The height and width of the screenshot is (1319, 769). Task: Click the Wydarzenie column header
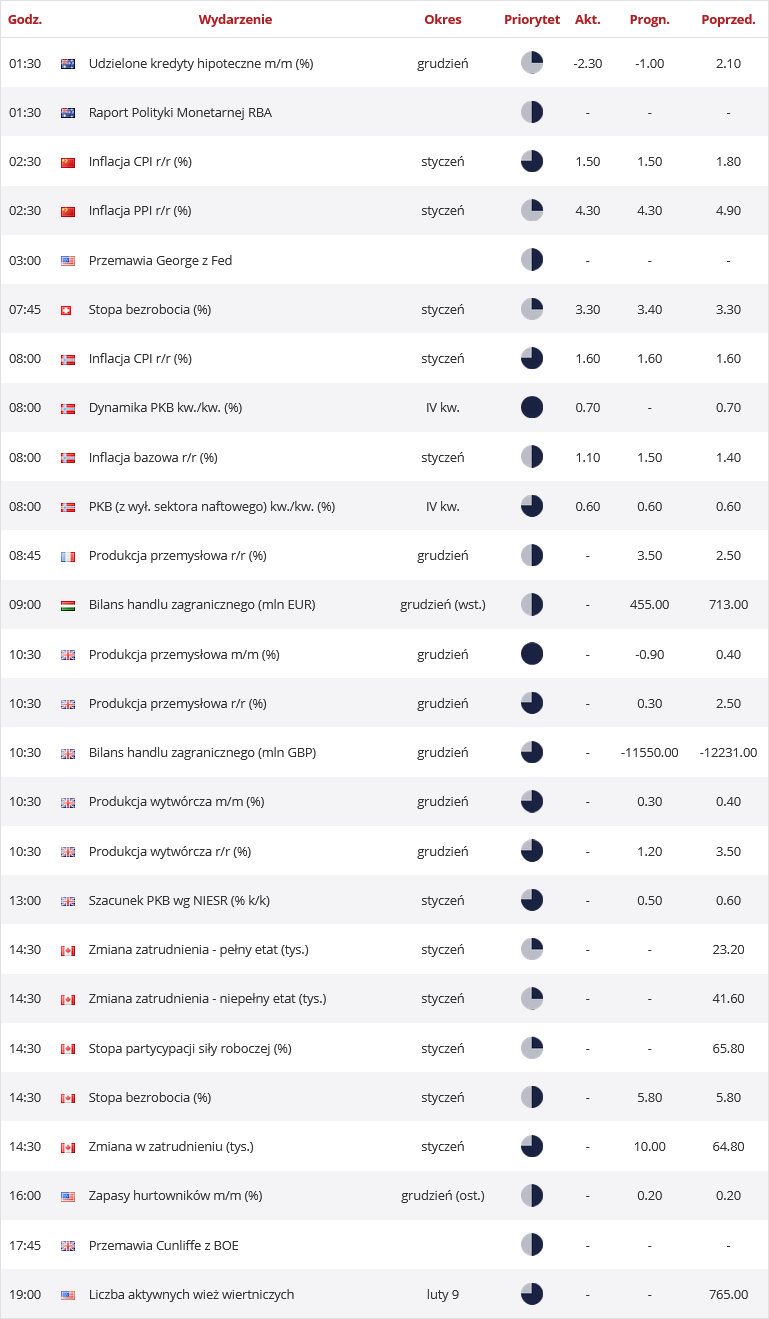click(x=235, y=19)
